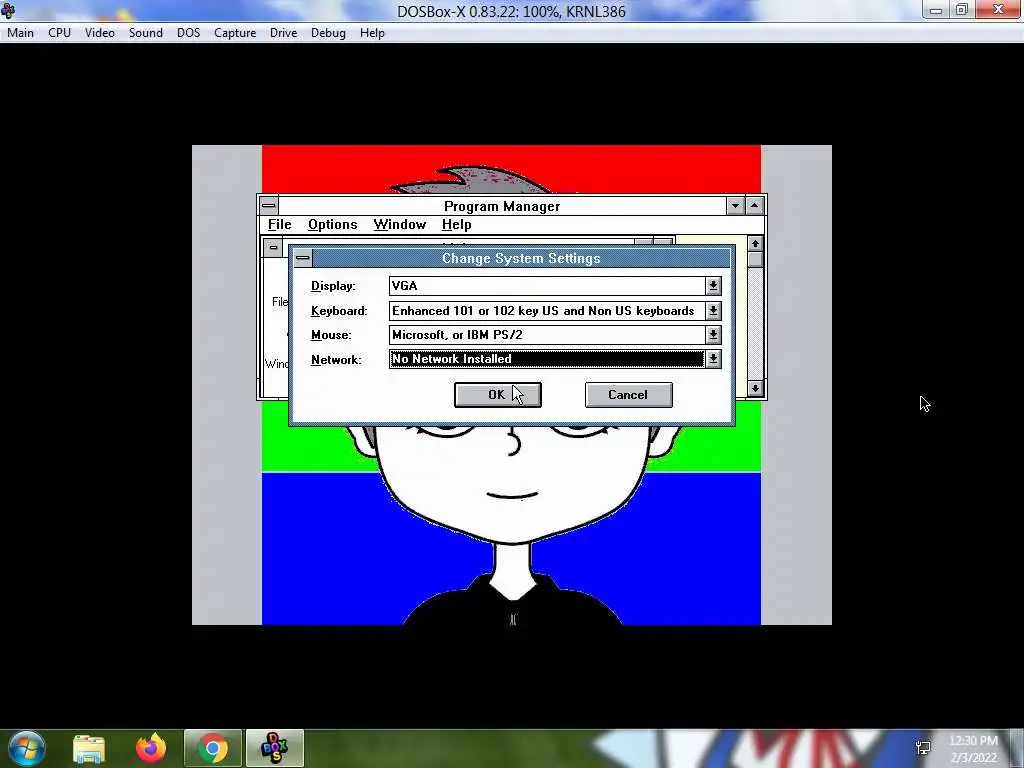Click the Network label
Screen dimensions: 1024x768
click(x=336, y=360)
